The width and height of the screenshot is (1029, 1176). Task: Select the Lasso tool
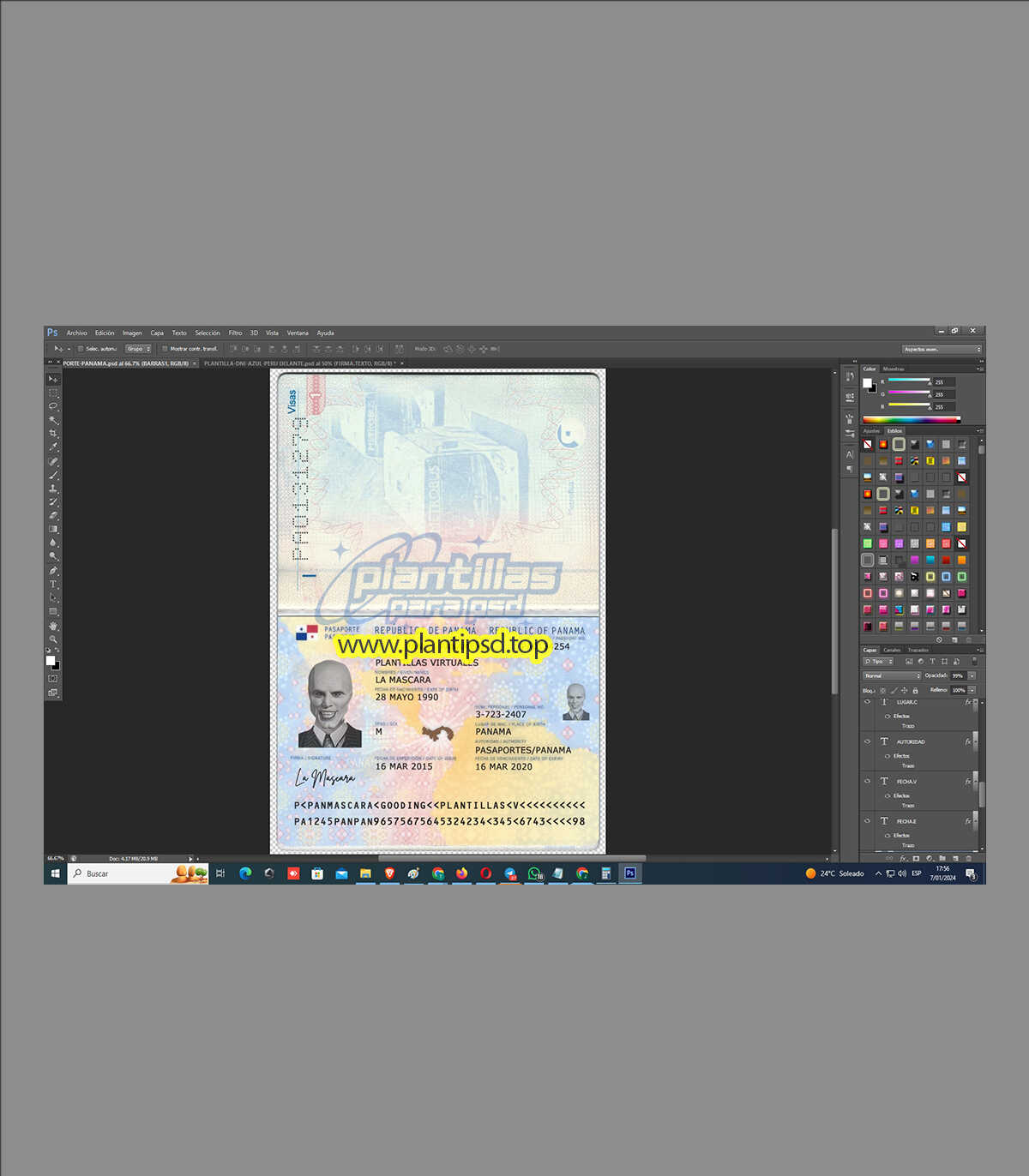coord(53,406)
